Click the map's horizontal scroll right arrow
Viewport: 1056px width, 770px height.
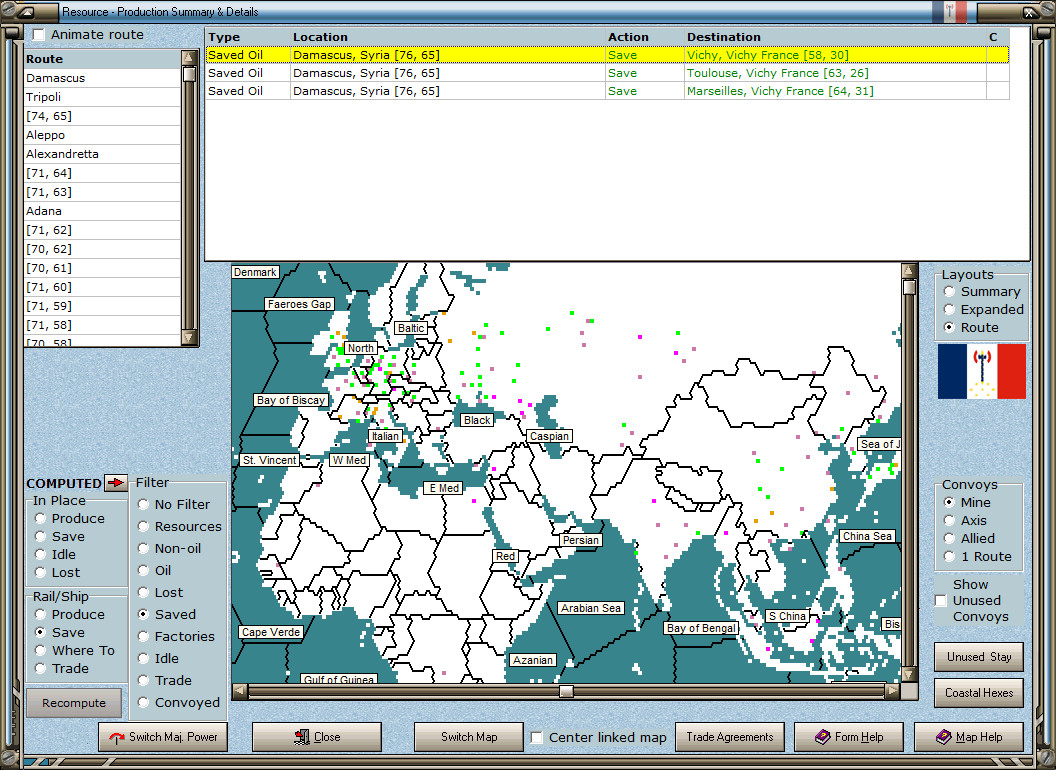click(x=892, y=691)
